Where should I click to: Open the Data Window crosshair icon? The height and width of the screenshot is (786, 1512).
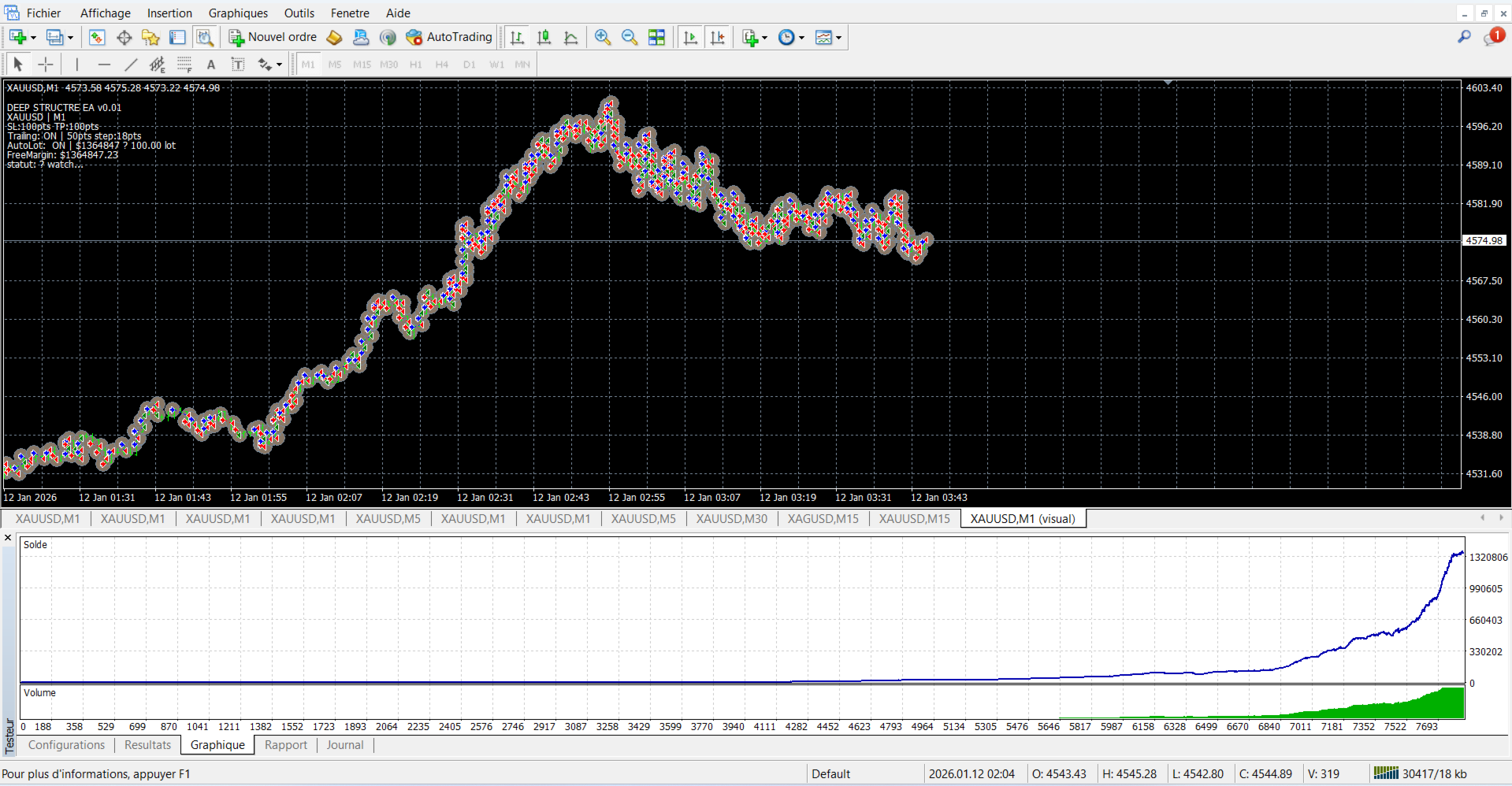(124, 37)
